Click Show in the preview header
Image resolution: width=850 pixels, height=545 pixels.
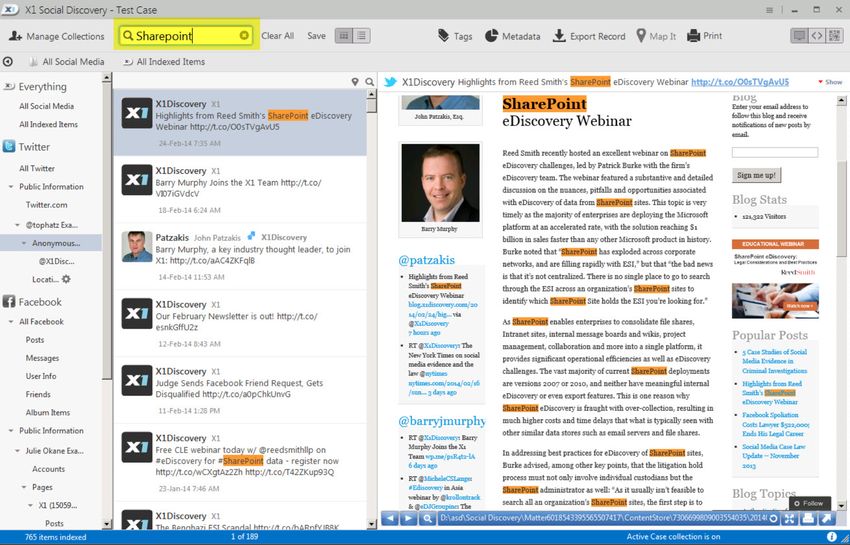(830, 82)
